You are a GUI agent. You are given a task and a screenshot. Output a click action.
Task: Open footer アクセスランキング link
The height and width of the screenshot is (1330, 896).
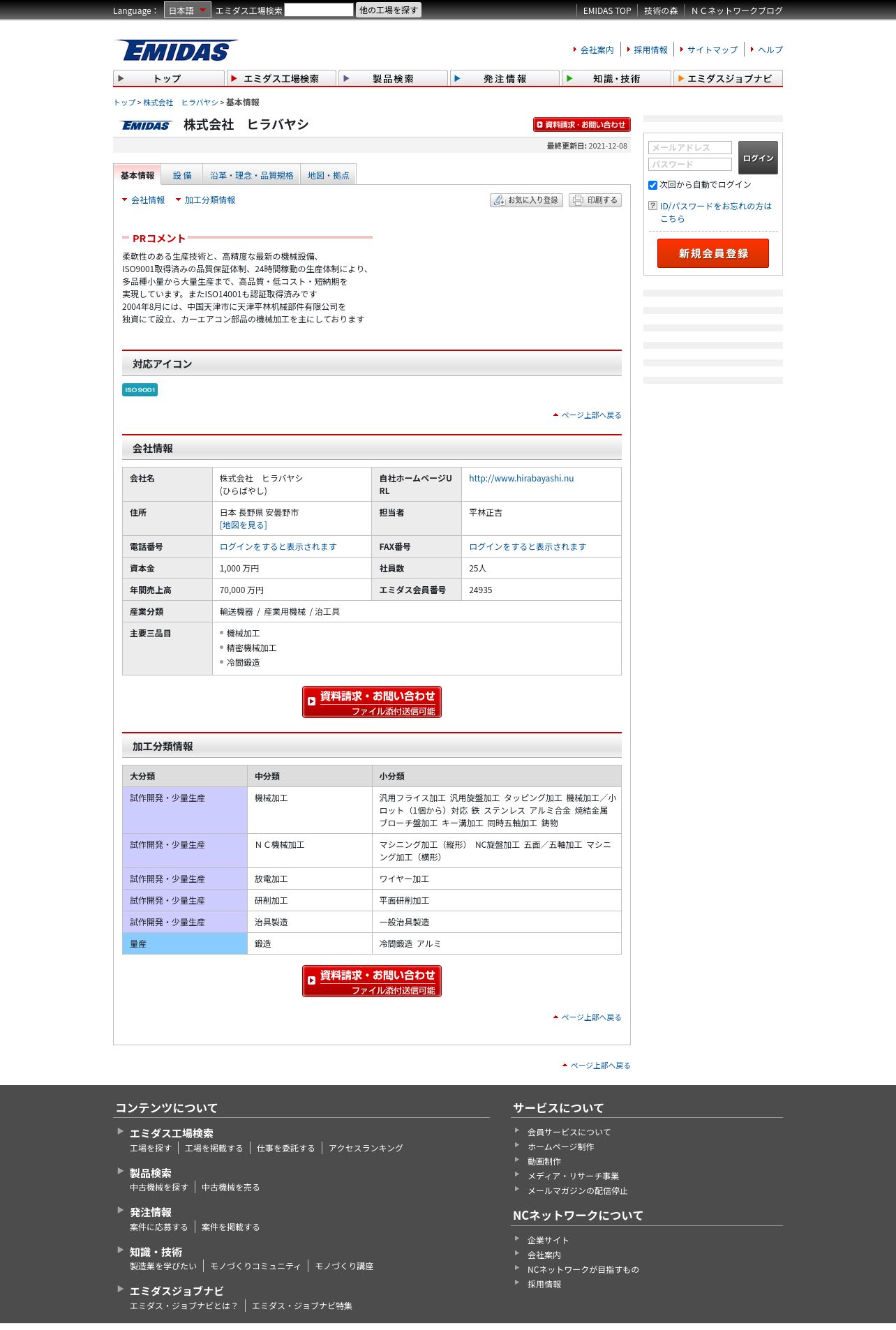pos(366,1149)
